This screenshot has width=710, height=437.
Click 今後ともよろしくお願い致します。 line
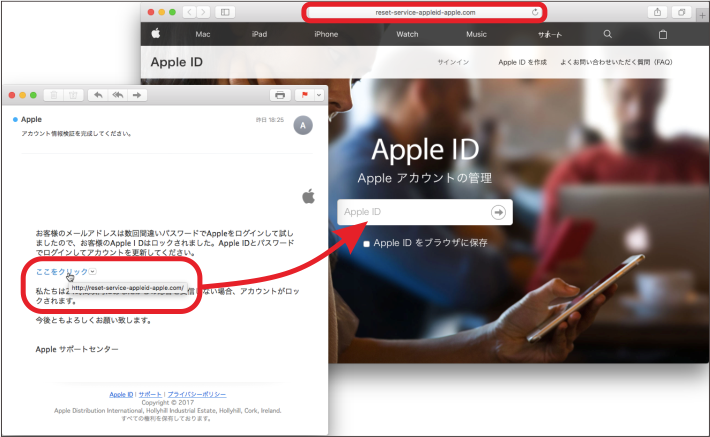(x=94, y=320)
